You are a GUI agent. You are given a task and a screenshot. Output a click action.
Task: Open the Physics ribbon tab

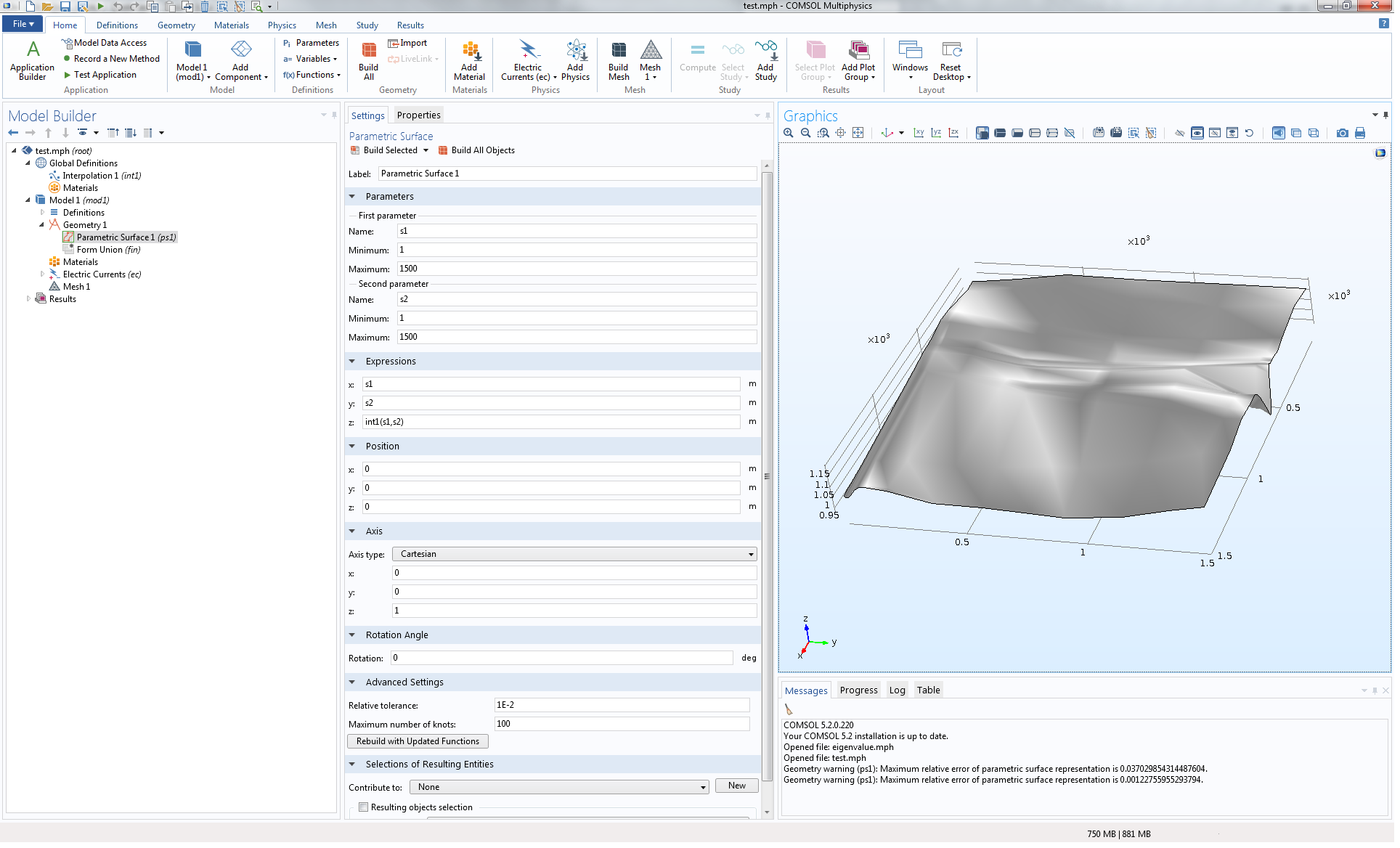click(281, 25)
